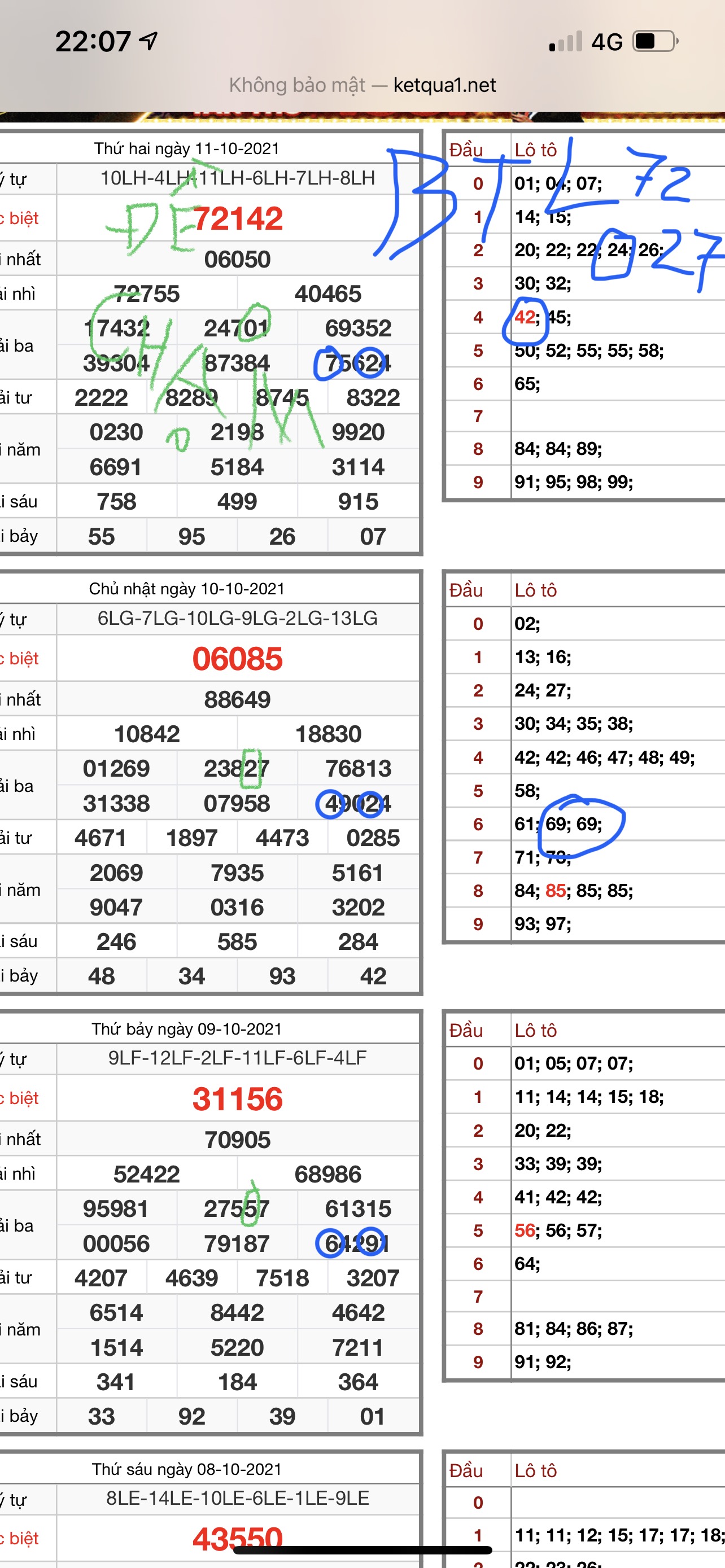725x1568 pixels.
Task: Tap the first prize number 88649
Action: pyautogui.click(x=237, y=699)
